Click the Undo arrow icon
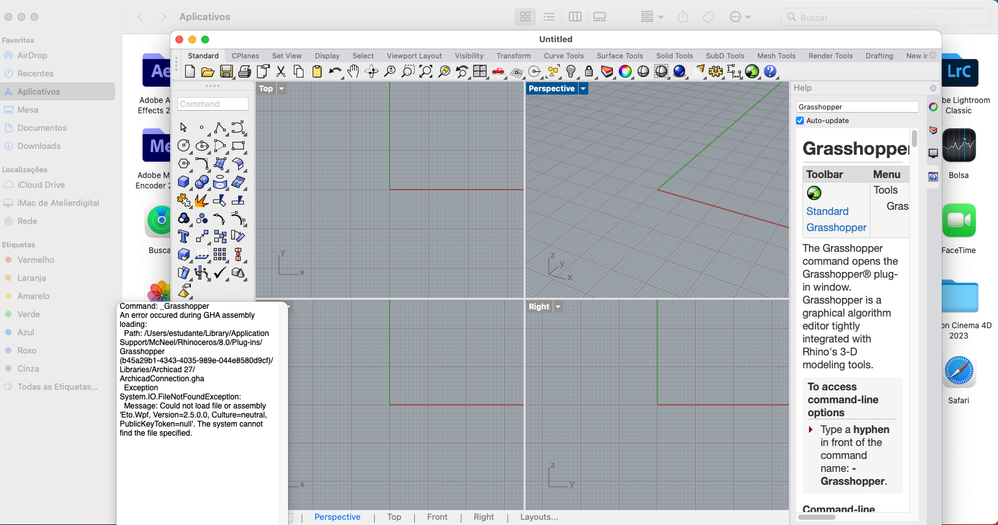The image size is (998, 525). pyautogui.click(x=335, y=72)
